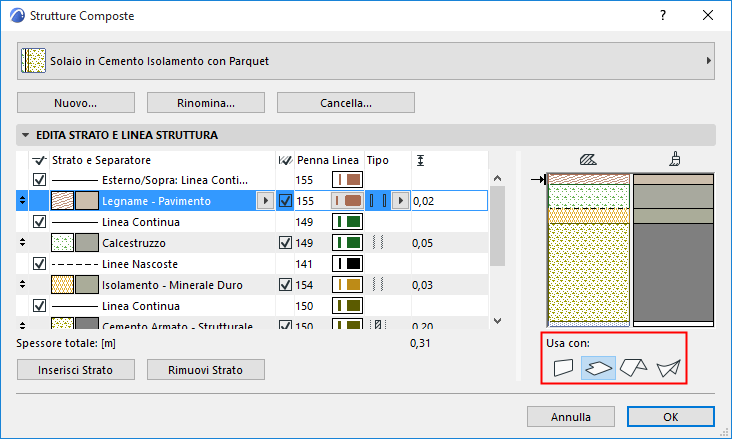Collapse Edita Strato e Linea Struttura panel
The height and width of the screenshot is (439, 732).
(26, 135)
